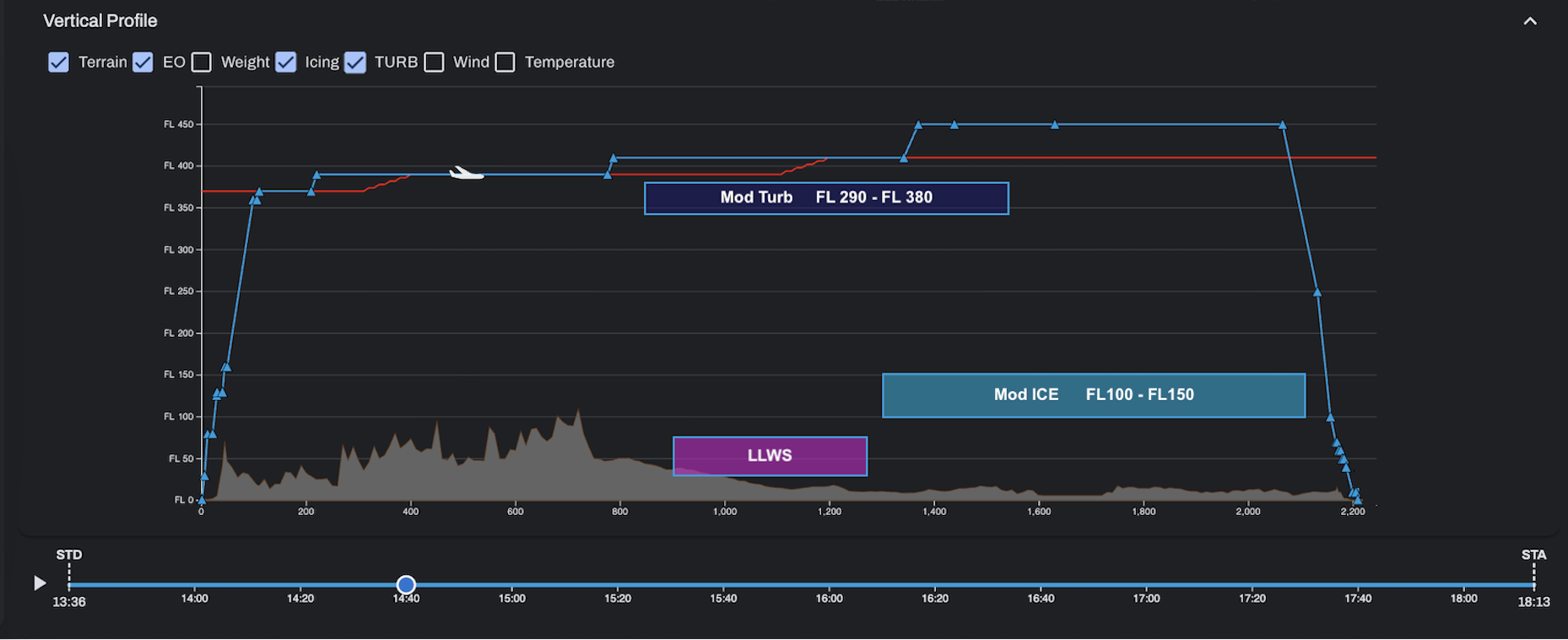Disable the EO checkbox
Image resolution: width=1568 pixels, height=640 pixels.
pos(143,62)
